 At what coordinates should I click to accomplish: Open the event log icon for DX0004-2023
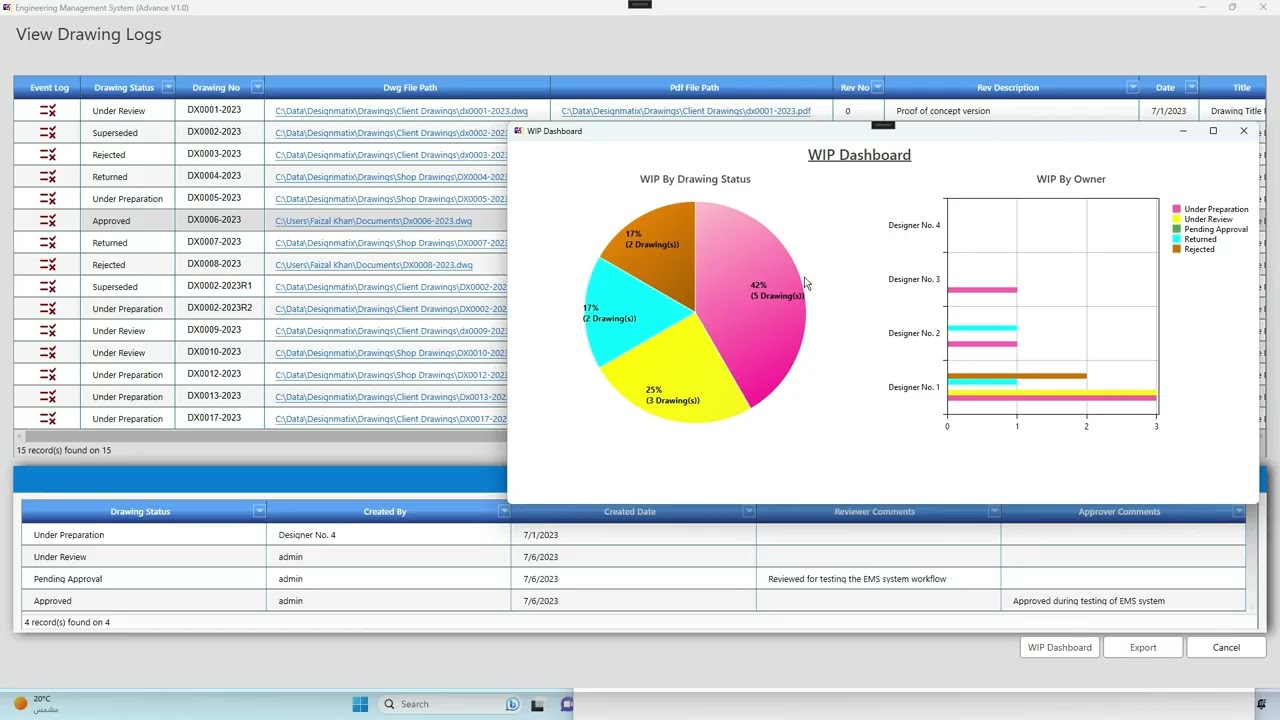48,177
